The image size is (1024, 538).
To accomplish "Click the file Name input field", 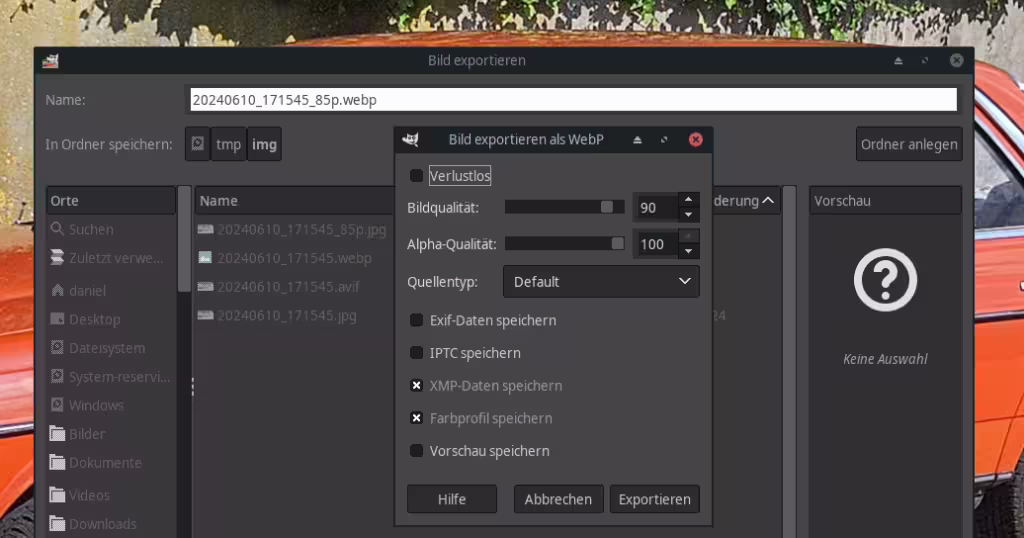I will click(573, 100).
